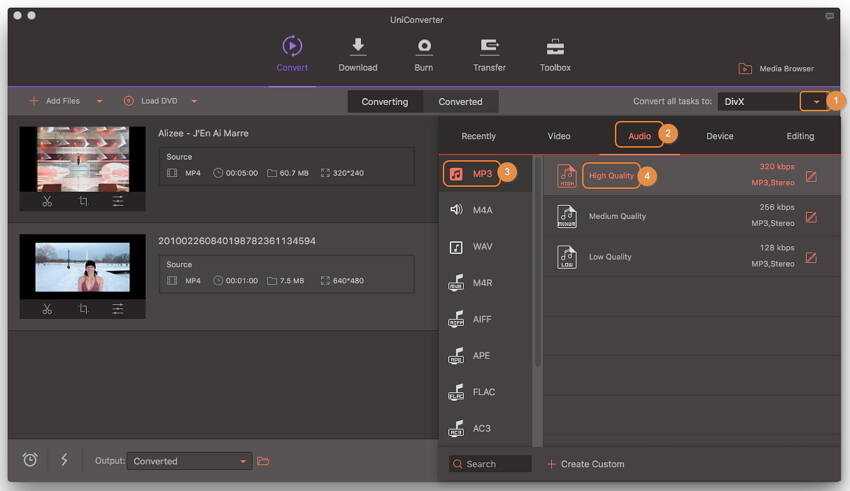Screen dimensions: 850x491
Task: Crop the second video
Action: 83,309
